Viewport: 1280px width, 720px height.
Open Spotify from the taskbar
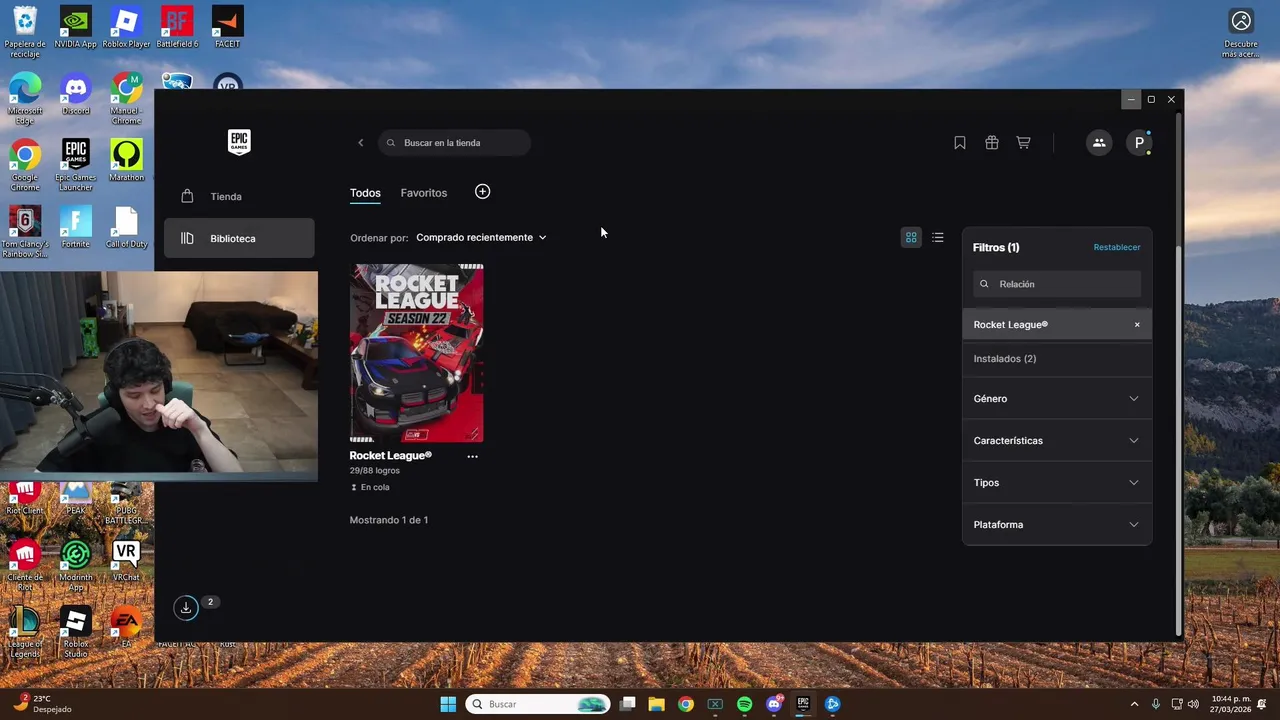744,704
